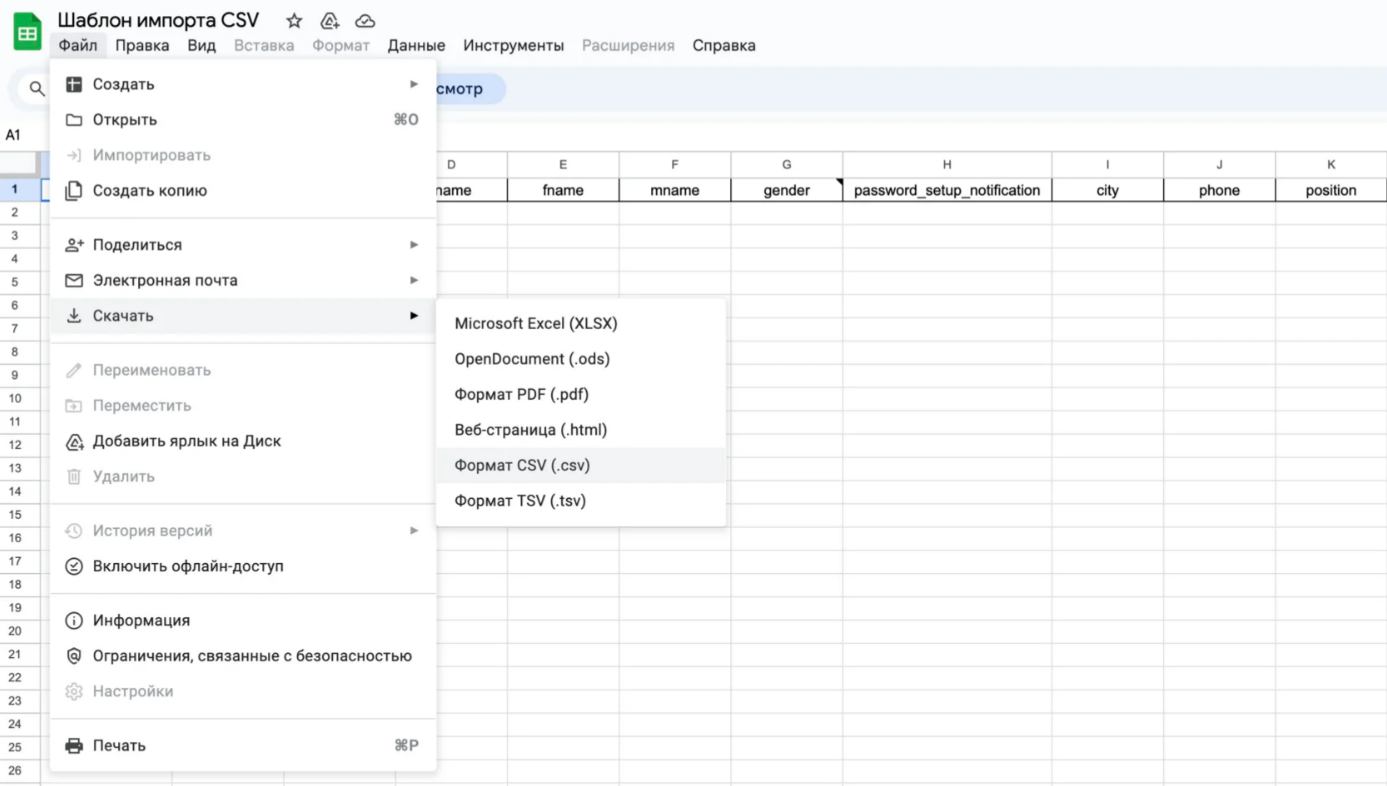1387x786 pixels.
Task: Click the copy icon for Создать копию
Action: click(74, 191)
